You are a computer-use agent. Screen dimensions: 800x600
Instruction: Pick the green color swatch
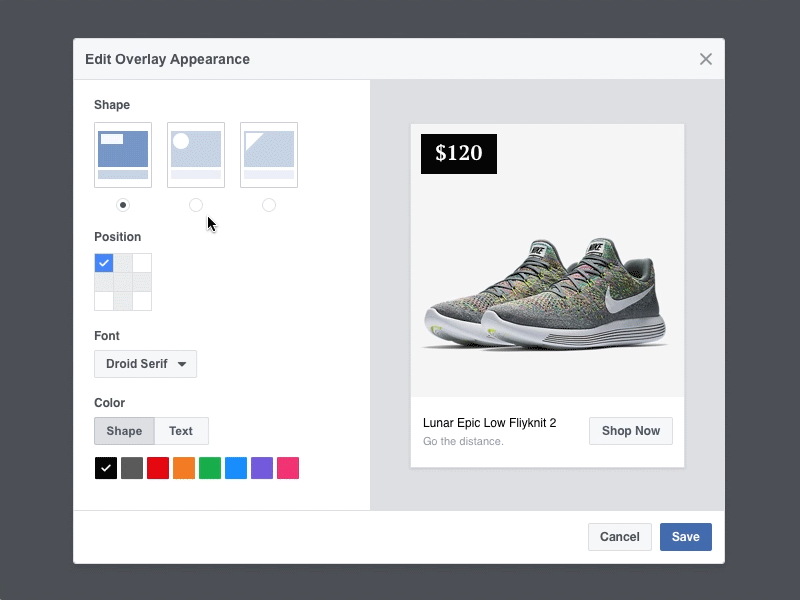(x=210, y=468)
